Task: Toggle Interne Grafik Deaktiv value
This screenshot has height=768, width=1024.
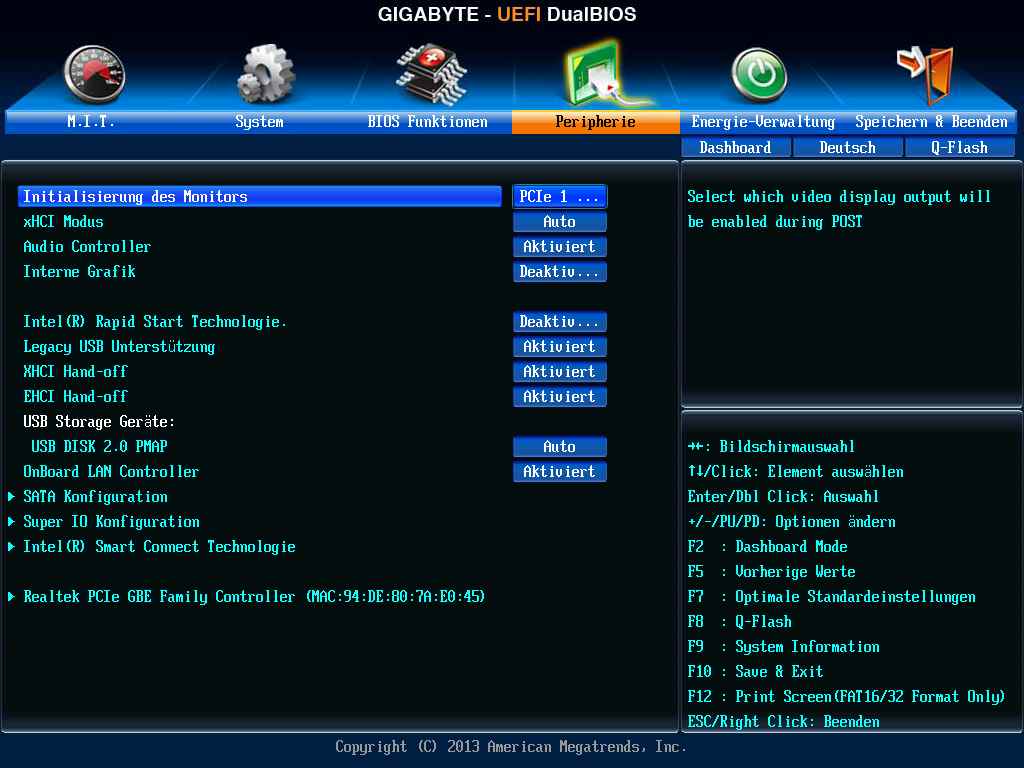Action: coord(560,272)
